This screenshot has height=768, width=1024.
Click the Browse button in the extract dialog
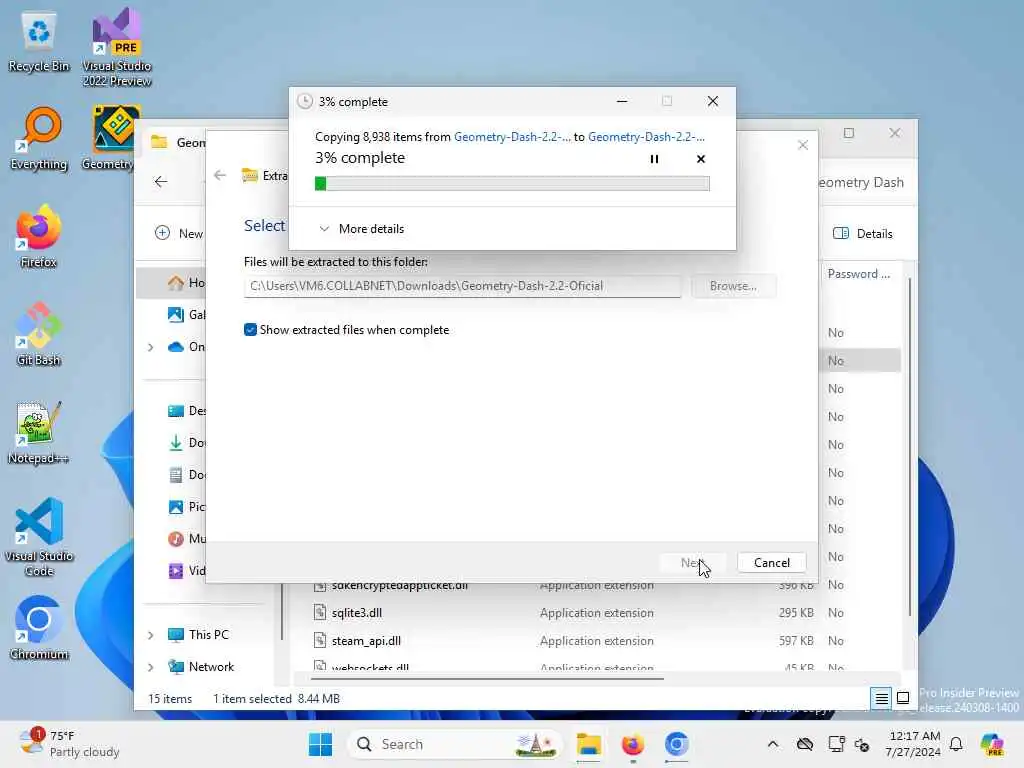click(x=733, y=286)
